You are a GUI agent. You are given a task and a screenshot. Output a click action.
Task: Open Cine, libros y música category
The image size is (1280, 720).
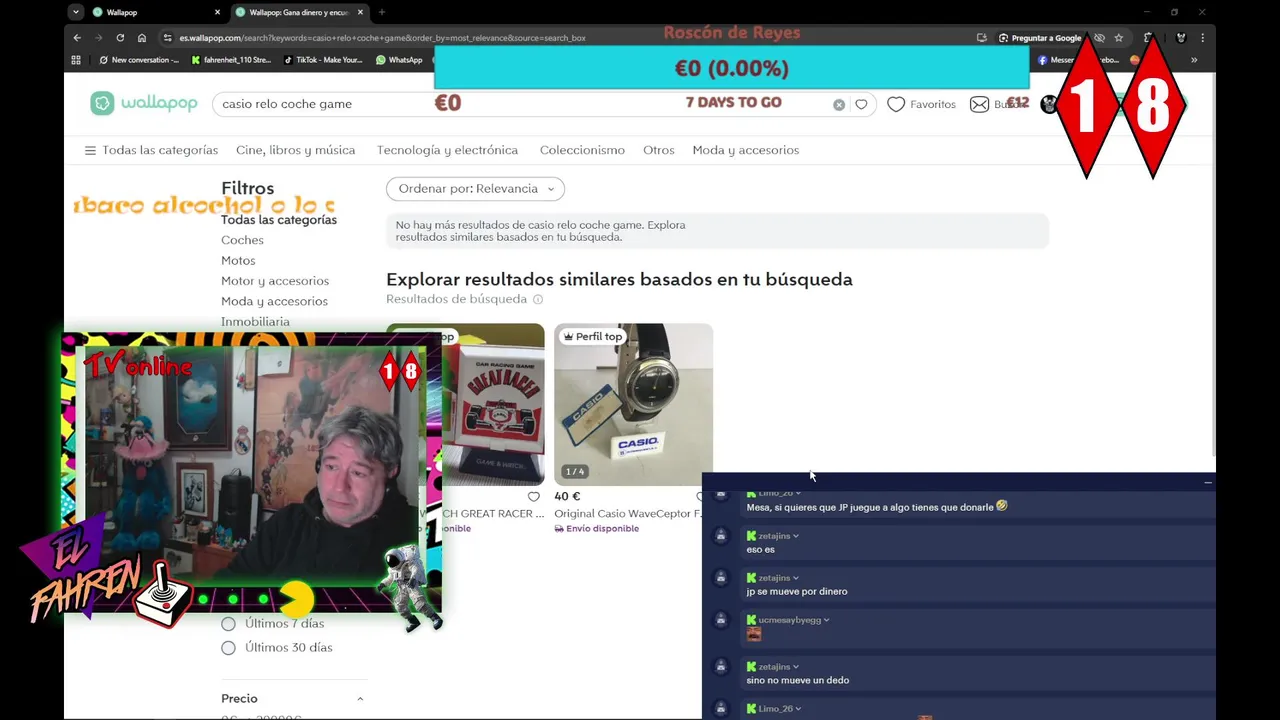coord(296,150)
